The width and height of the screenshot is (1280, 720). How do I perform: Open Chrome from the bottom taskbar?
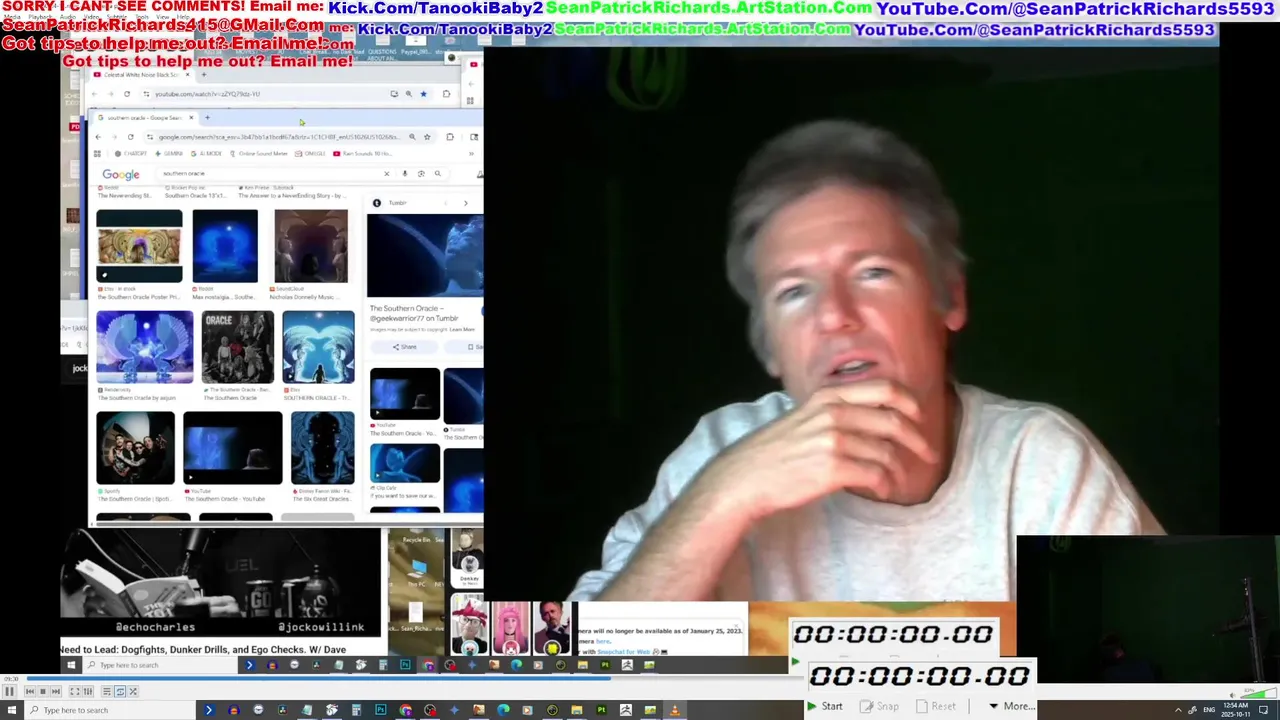(405, 710)
